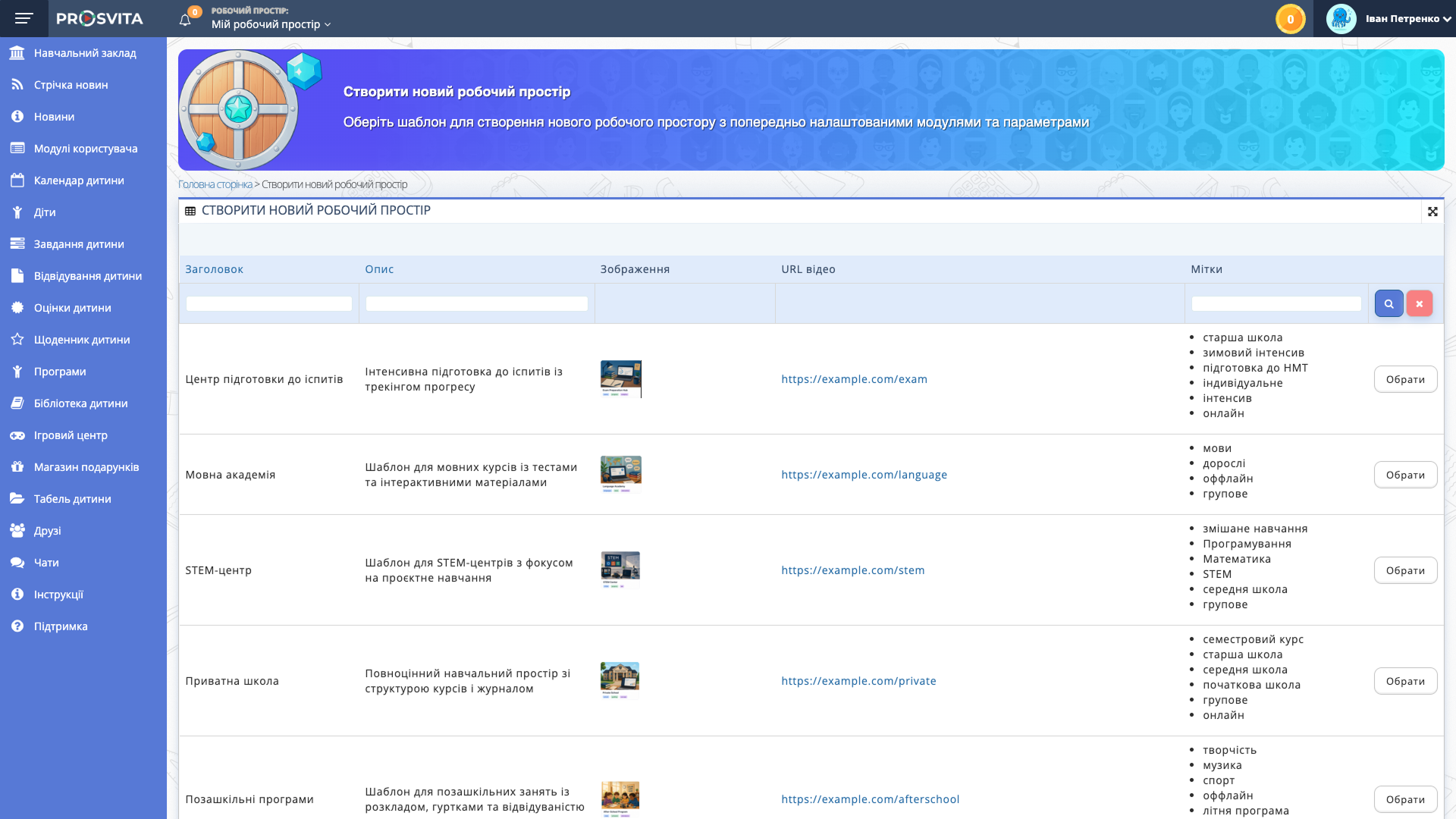The width and height of the screenshot is (1456, 819).
Task: Open Модулі користувача in sidebar
Action: coord(83,149)
